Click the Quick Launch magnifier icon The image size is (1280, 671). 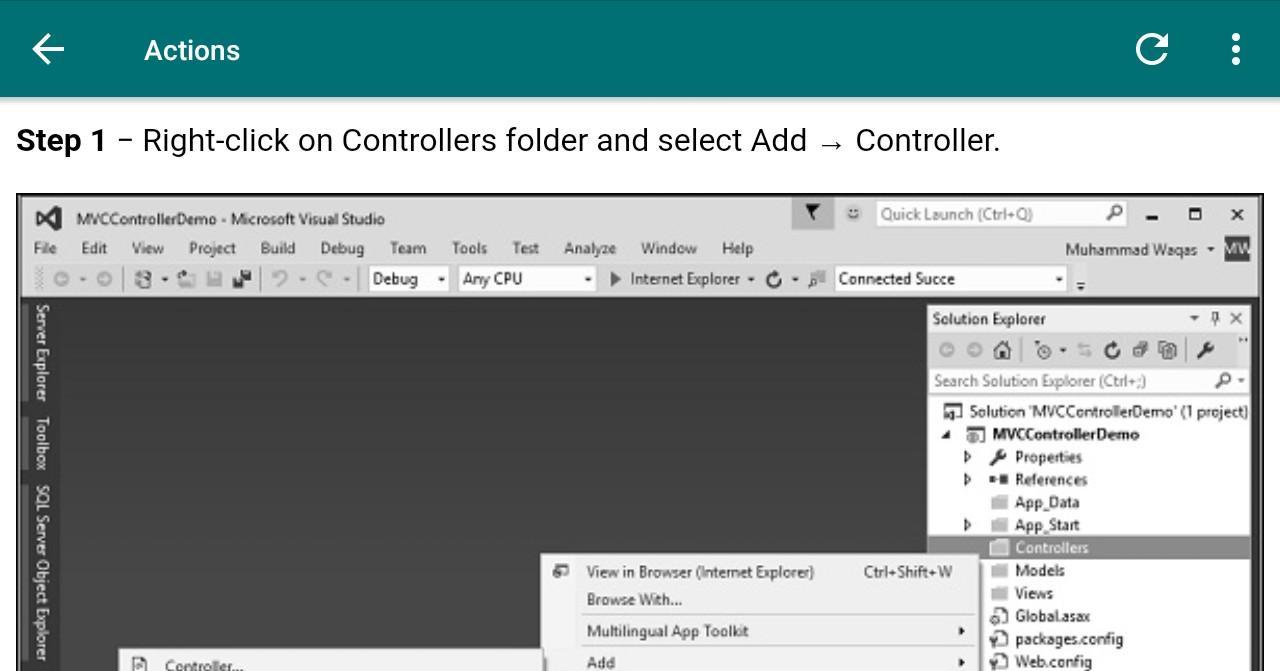point(1115,213)
